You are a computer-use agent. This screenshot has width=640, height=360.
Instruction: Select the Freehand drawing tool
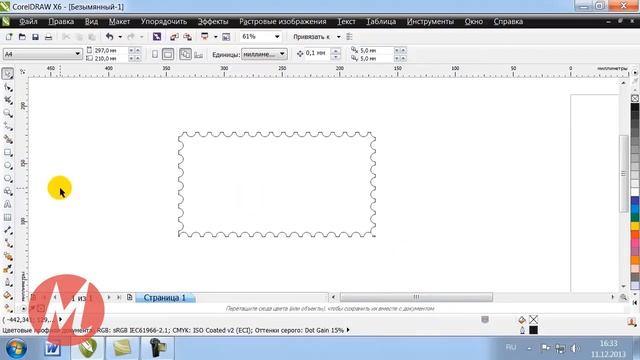8,126
